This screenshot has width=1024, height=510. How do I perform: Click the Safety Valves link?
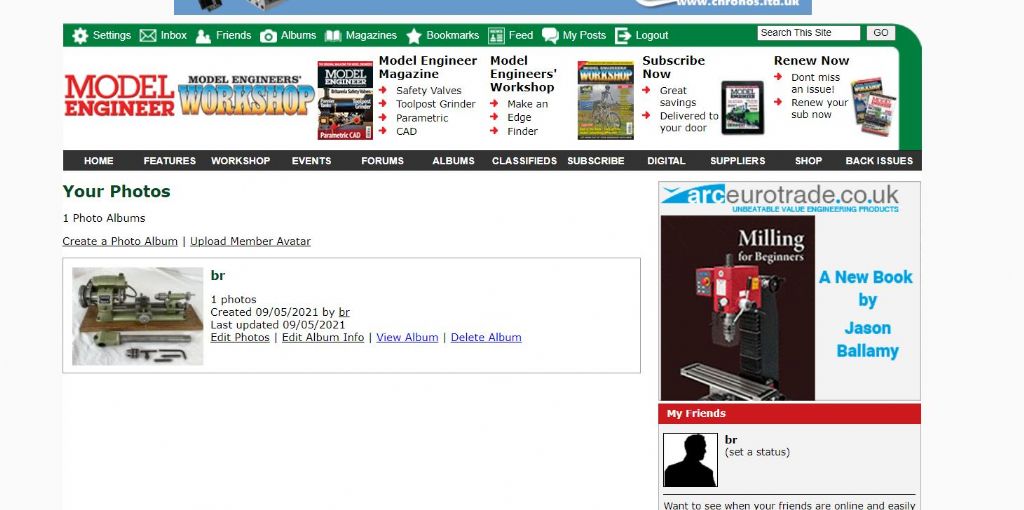pos(428,91)
